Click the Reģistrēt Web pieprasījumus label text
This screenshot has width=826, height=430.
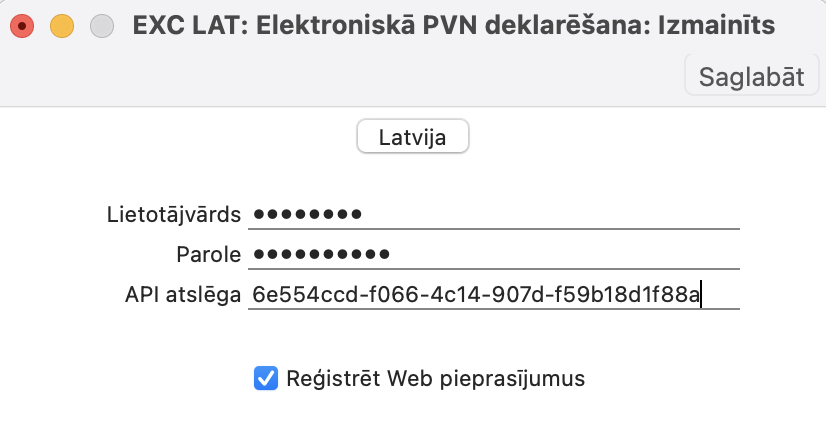[435, 378]
